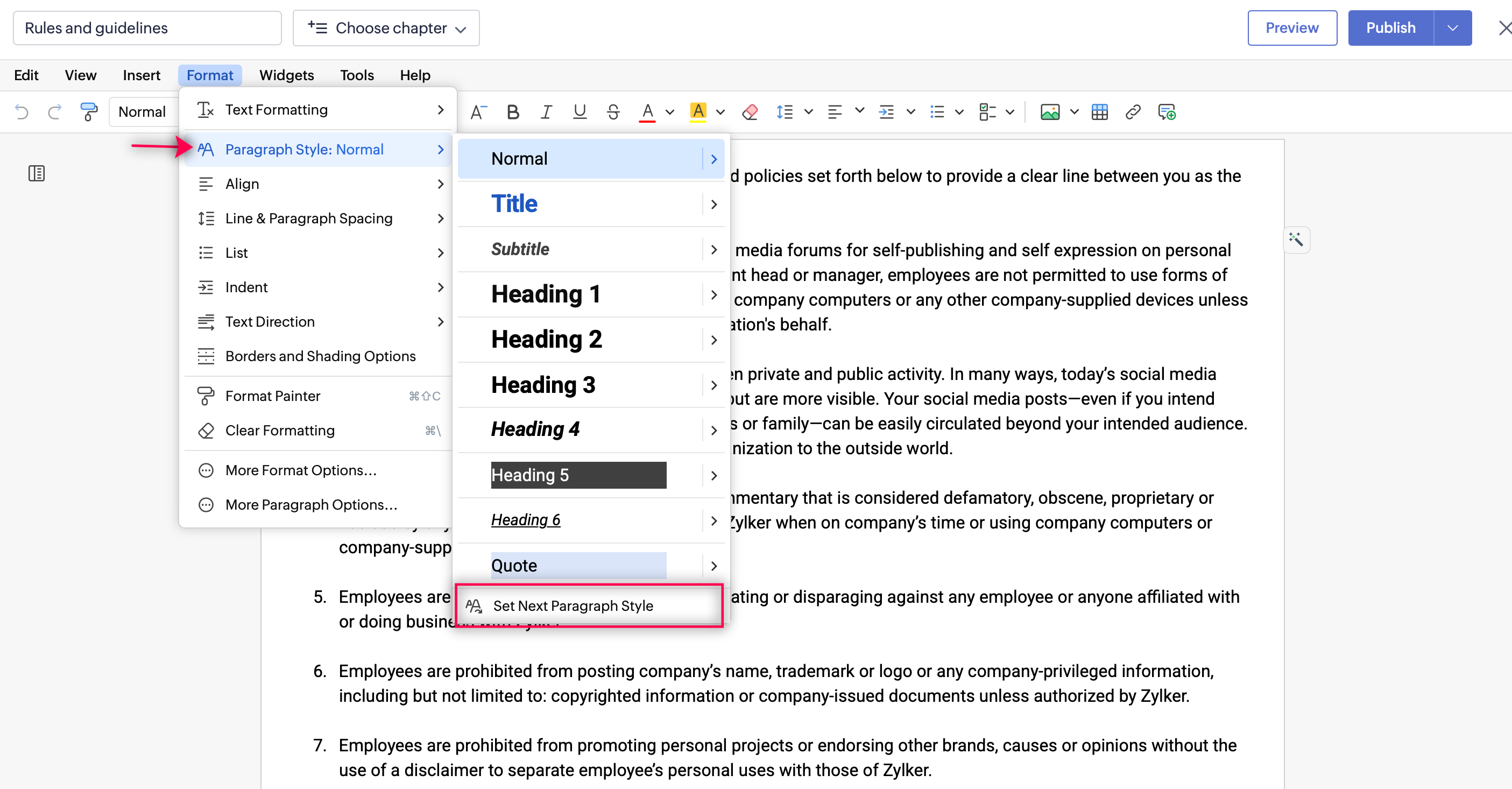The width and height of the screenshot is (1512, 789).
Task: Click the Format Painter toolbar icon
Action: (89, 111)
